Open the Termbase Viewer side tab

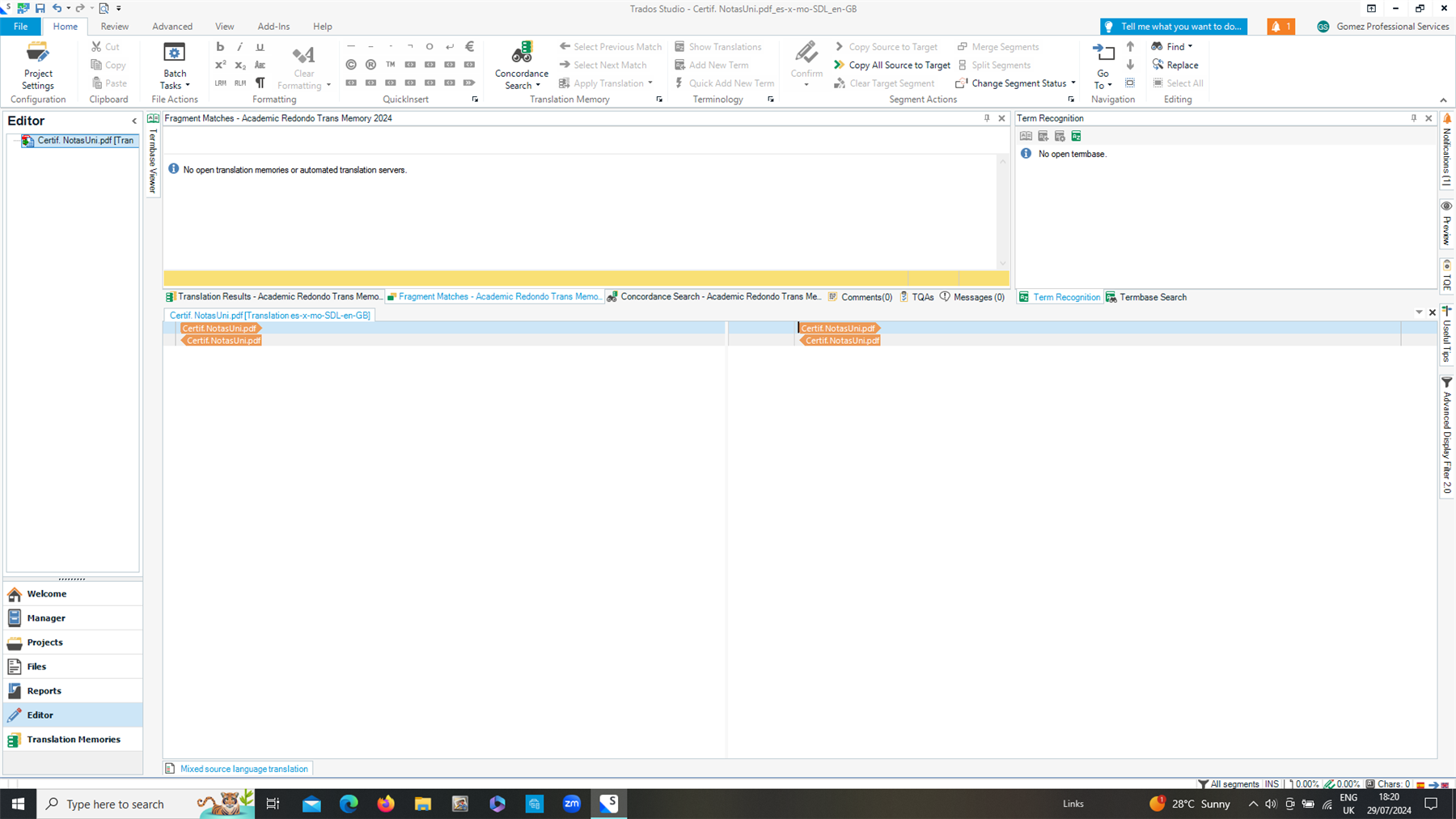coord(153,155)
